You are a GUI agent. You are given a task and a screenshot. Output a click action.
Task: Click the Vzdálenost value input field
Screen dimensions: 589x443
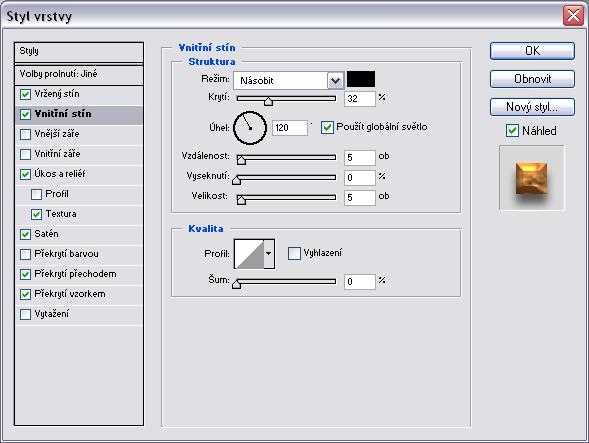click(359, 157)
